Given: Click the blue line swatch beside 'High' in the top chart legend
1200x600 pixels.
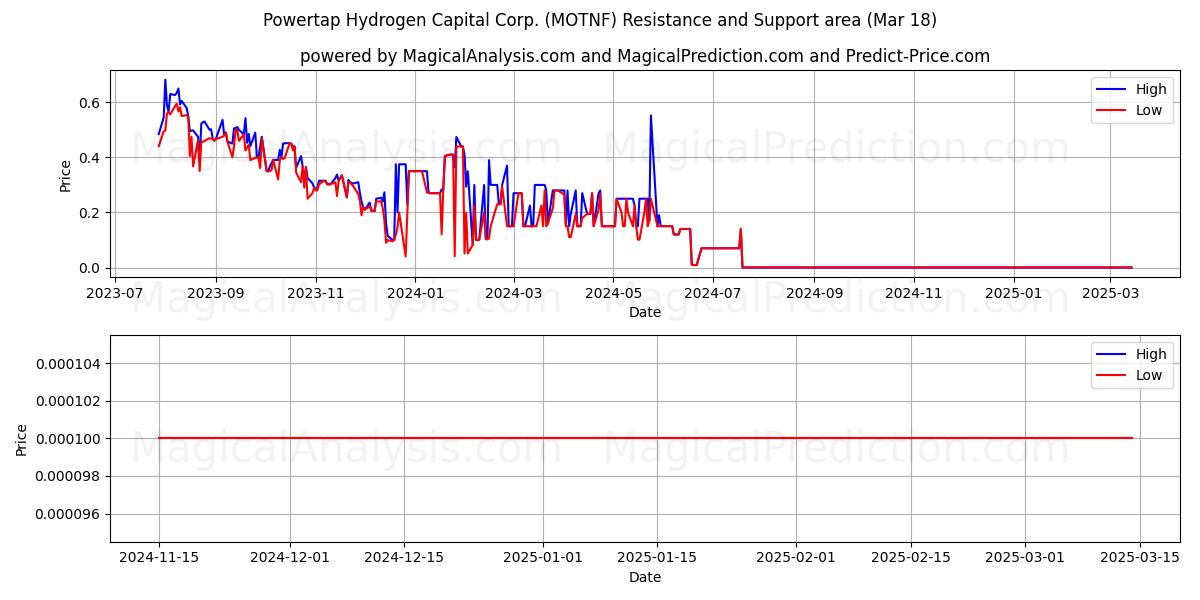Looking at the screenshot, I should pos(1113,90).
